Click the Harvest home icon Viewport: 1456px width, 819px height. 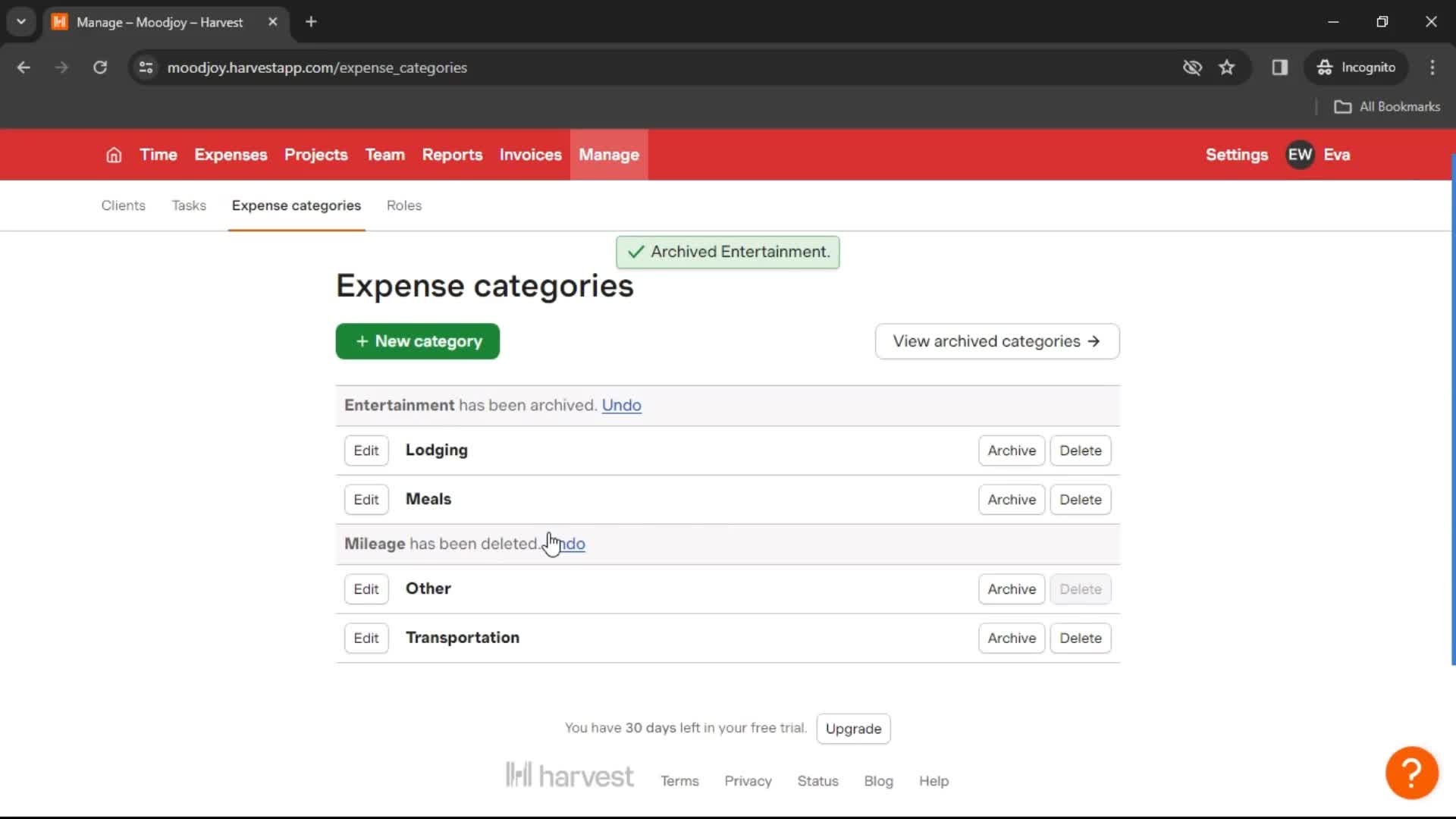113,155
